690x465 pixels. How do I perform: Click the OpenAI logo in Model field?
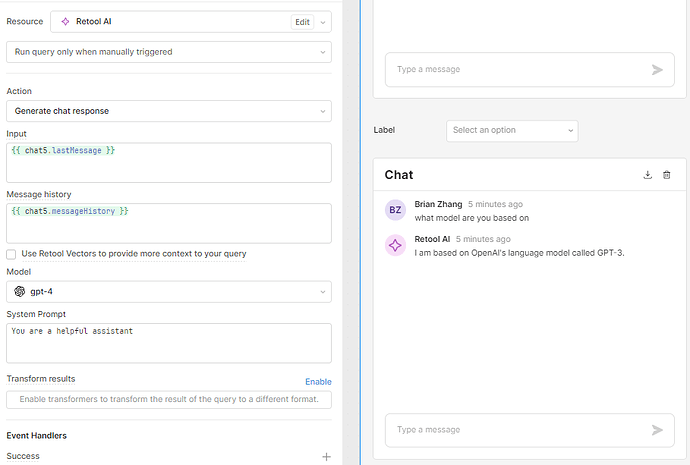click(20, 291)
